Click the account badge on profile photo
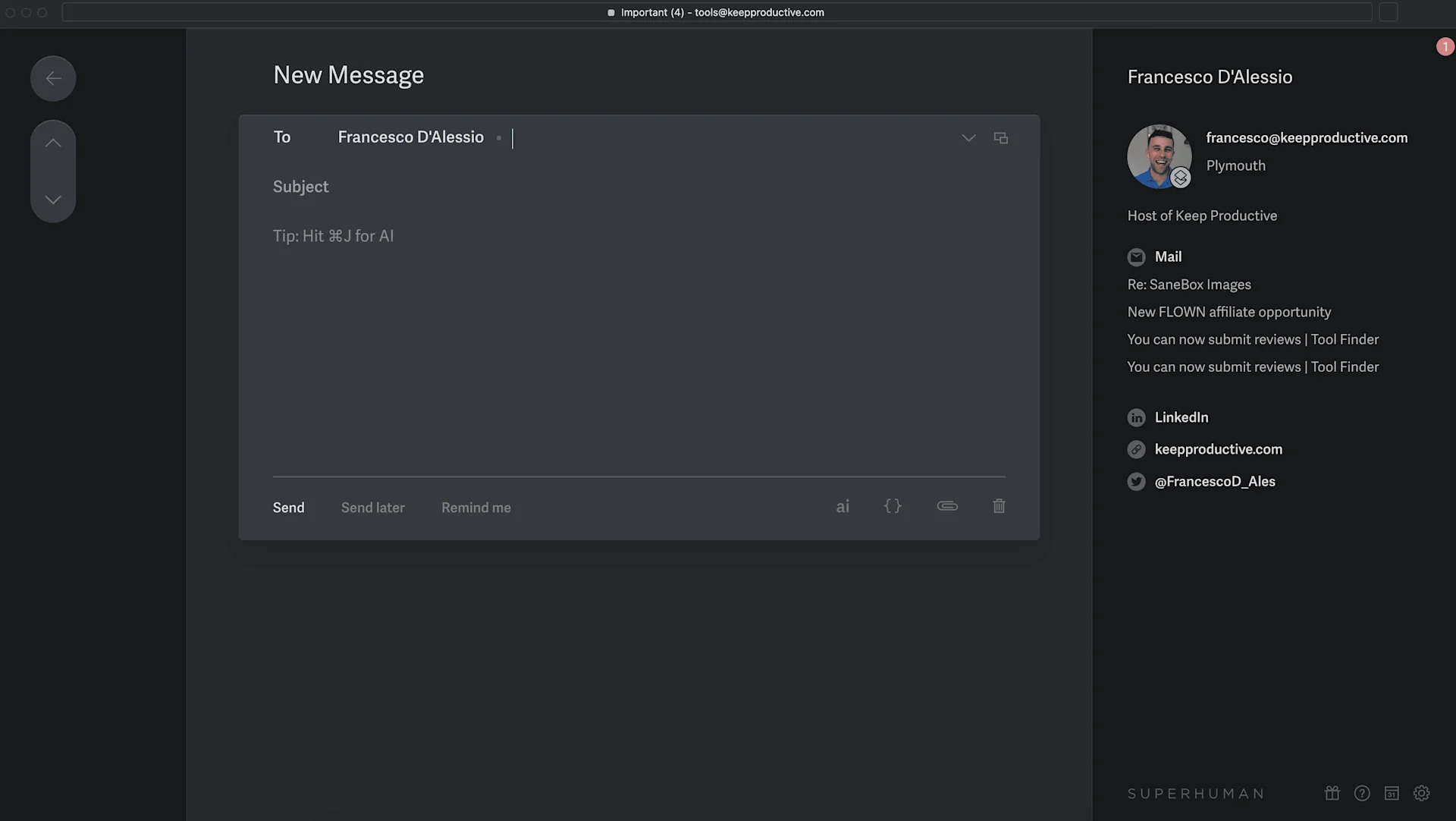 (1180, 178)
